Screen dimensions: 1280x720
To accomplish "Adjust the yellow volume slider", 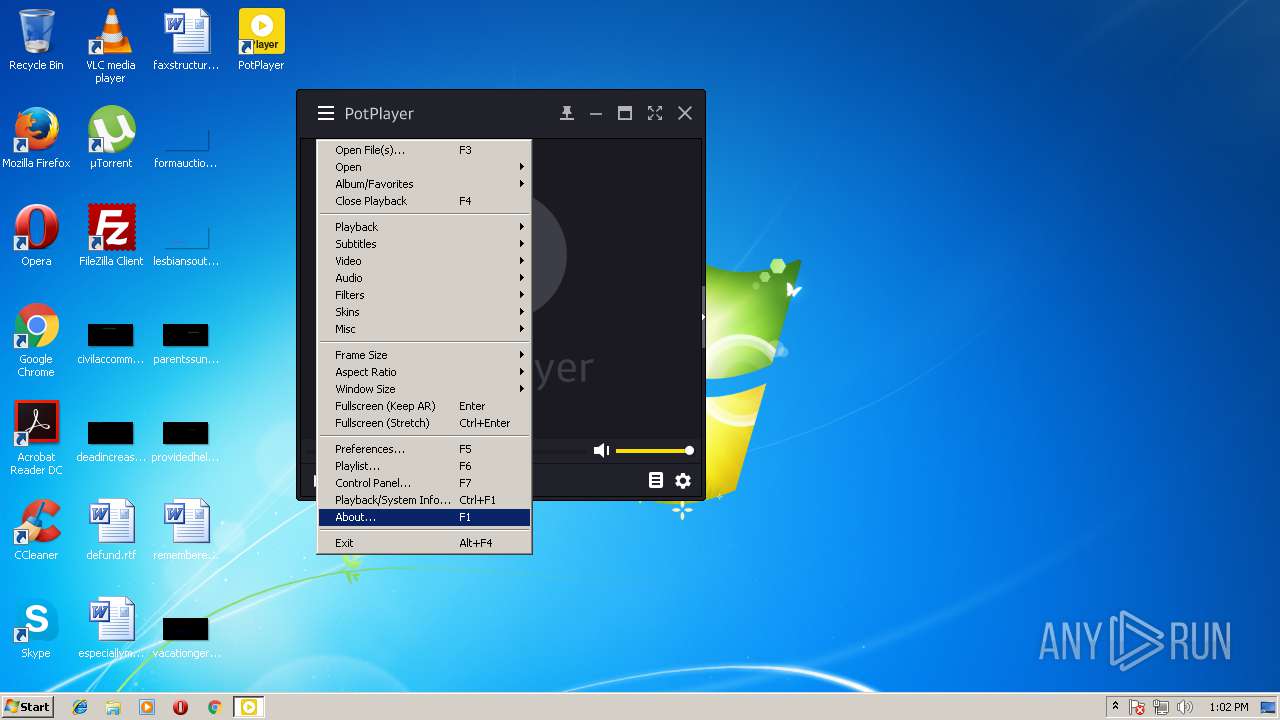I will coord(654,451).
